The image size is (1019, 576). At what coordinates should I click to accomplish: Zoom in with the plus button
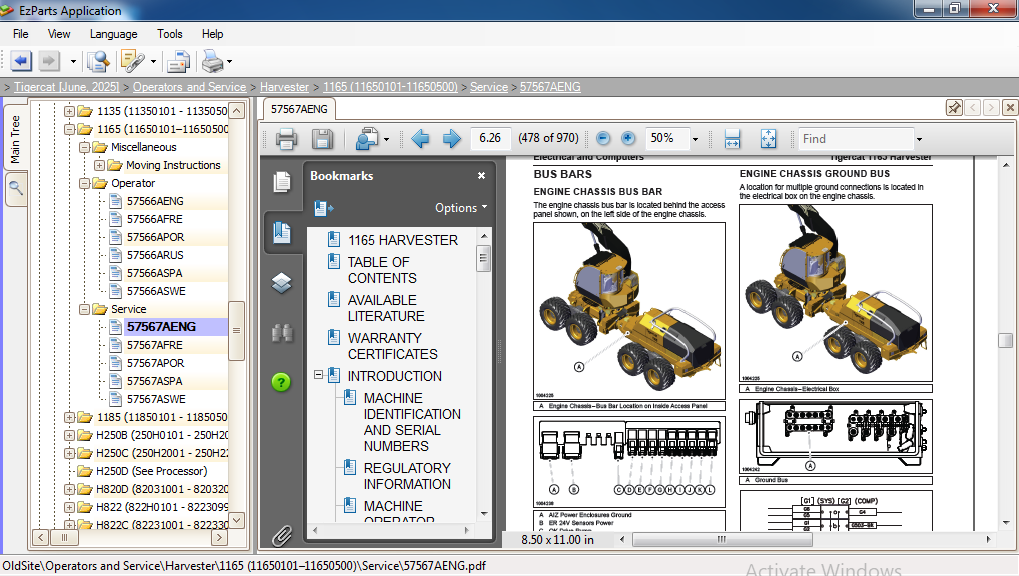628,138
